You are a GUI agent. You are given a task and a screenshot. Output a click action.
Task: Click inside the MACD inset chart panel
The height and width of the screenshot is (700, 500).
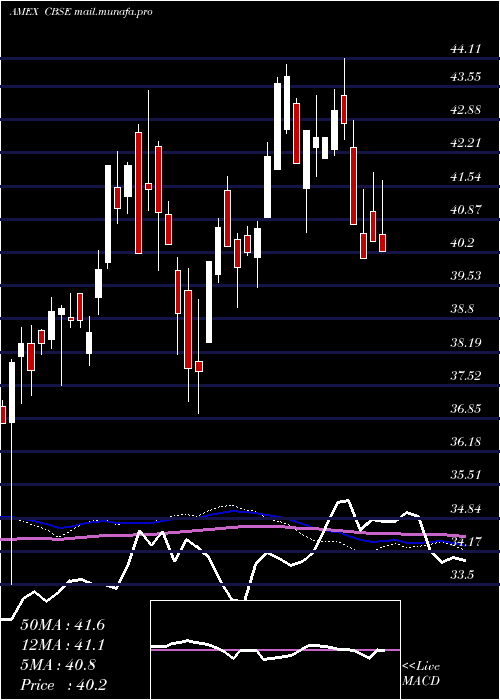click(x=275, y=650)
